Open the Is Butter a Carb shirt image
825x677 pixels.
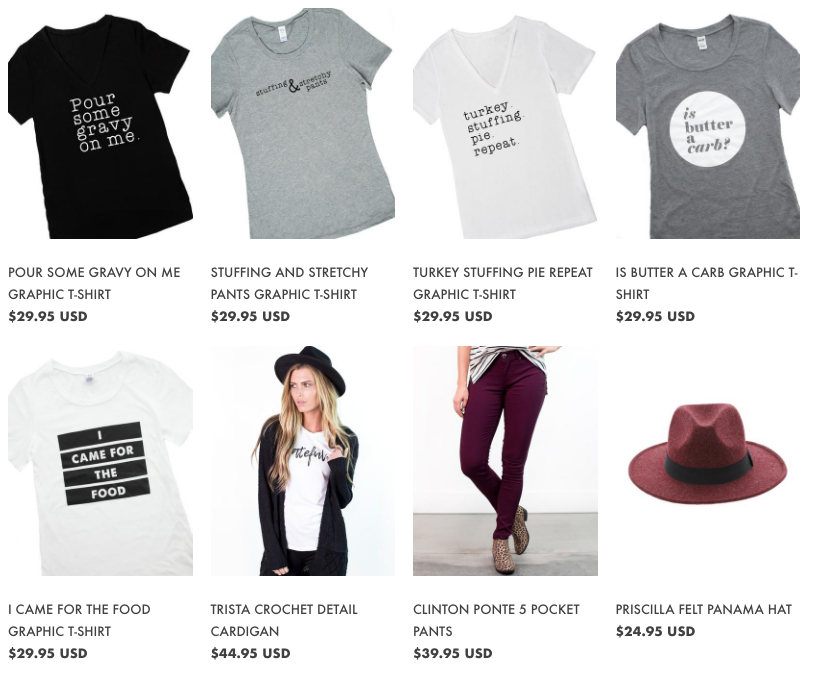click(708, 124)
